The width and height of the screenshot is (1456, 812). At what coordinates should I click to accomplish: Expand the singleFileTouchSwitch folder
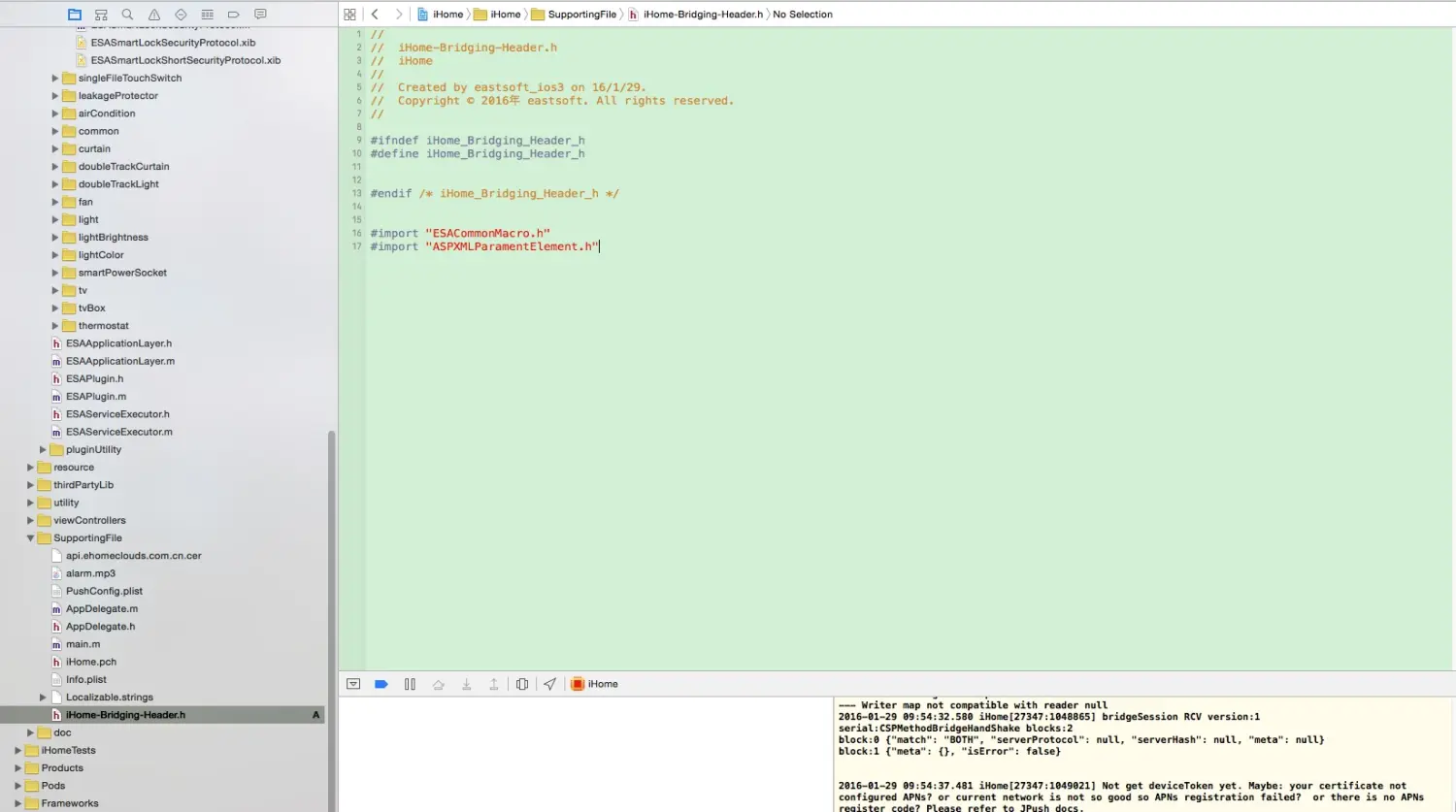click(55, 79)
